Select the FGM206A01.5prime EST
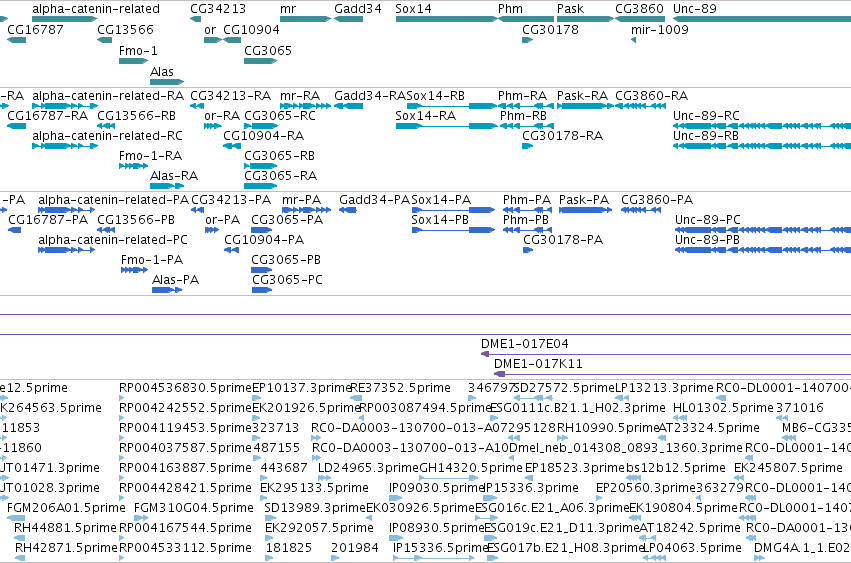The width and height of the screenshot is (851, 563). [x=16, y=518]
